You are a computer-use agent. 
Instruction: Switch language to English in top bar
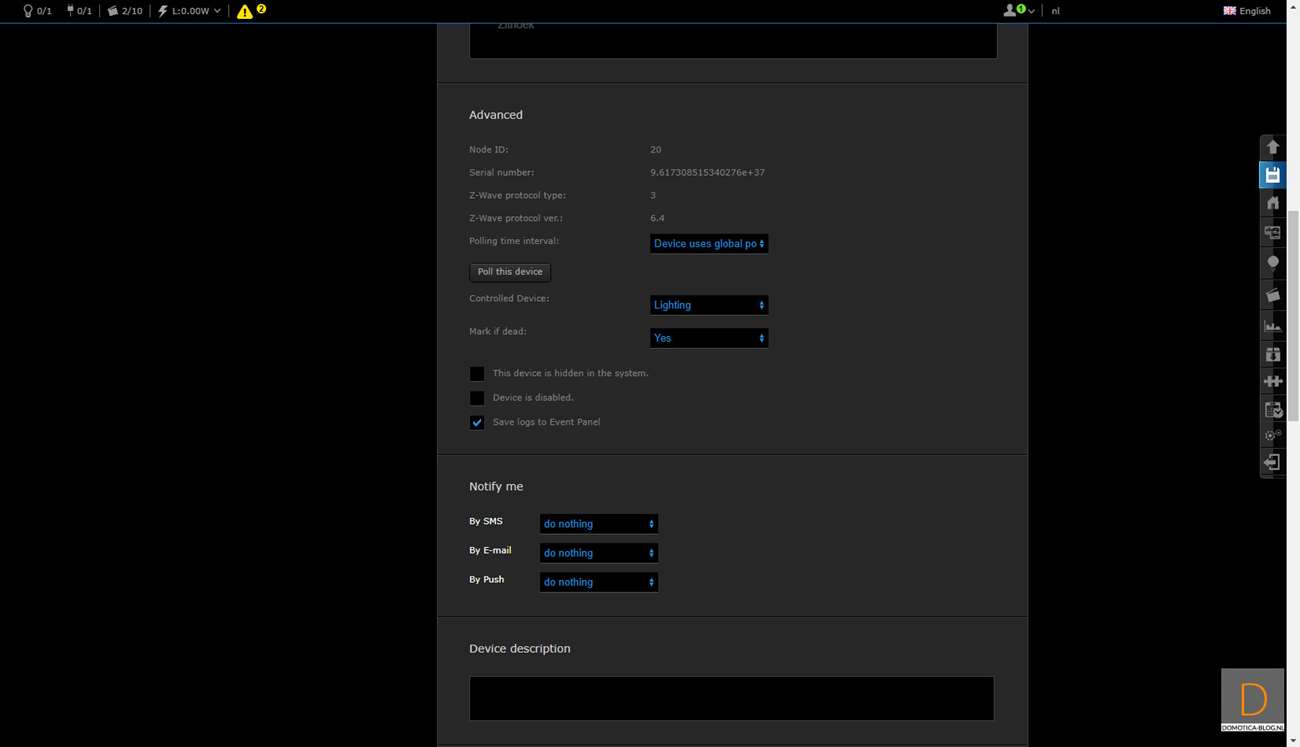coord(1246,11)
